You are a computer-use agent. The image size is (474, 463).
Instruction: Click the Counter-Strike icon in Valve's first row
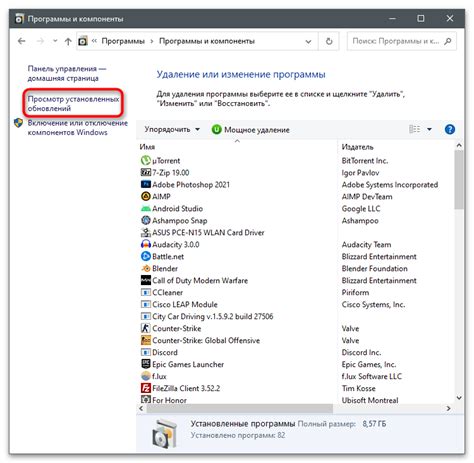click(146, 329)
